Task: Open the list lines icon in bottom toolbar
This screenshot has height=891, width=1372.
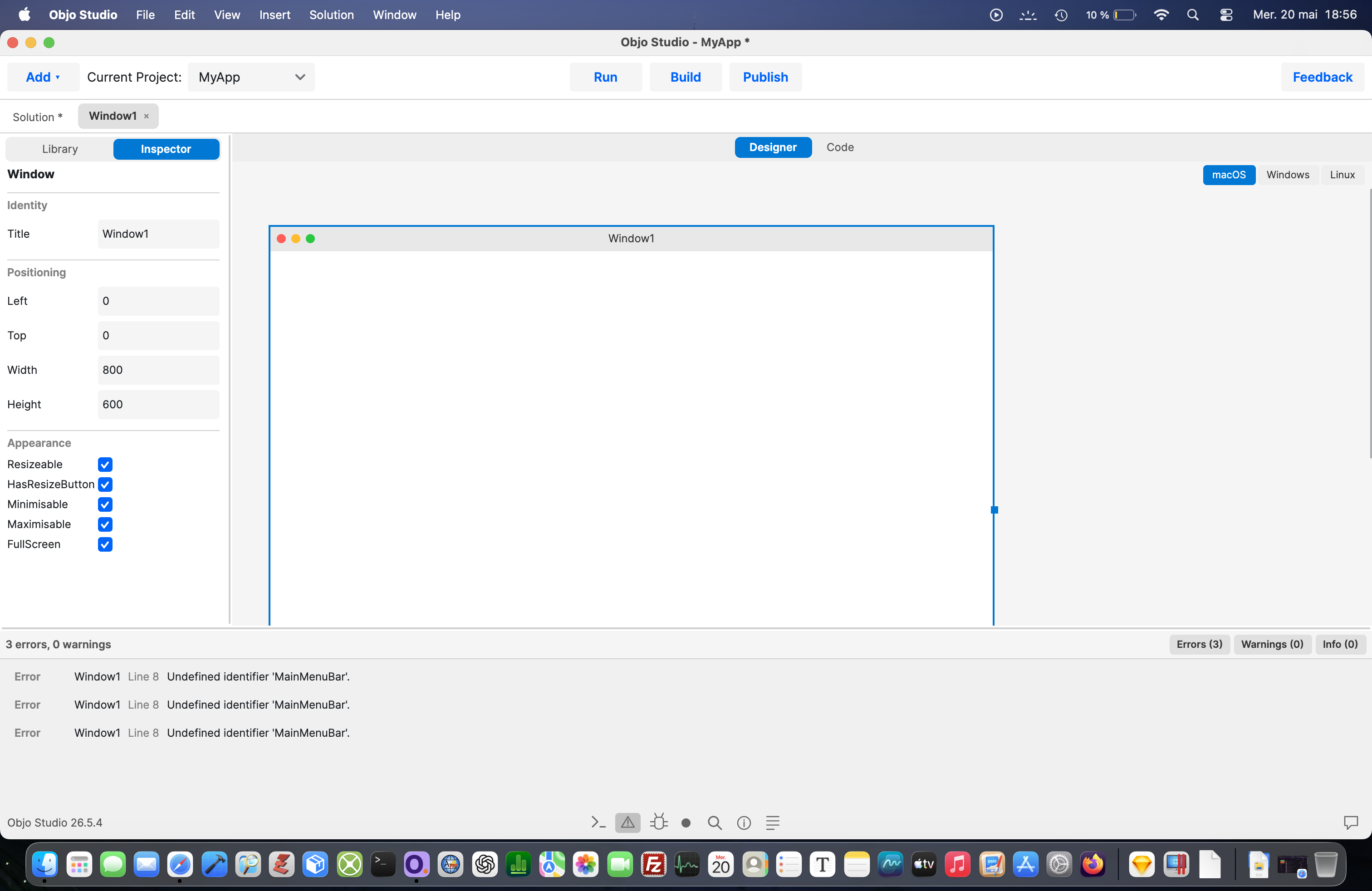Action: (773, 822)
